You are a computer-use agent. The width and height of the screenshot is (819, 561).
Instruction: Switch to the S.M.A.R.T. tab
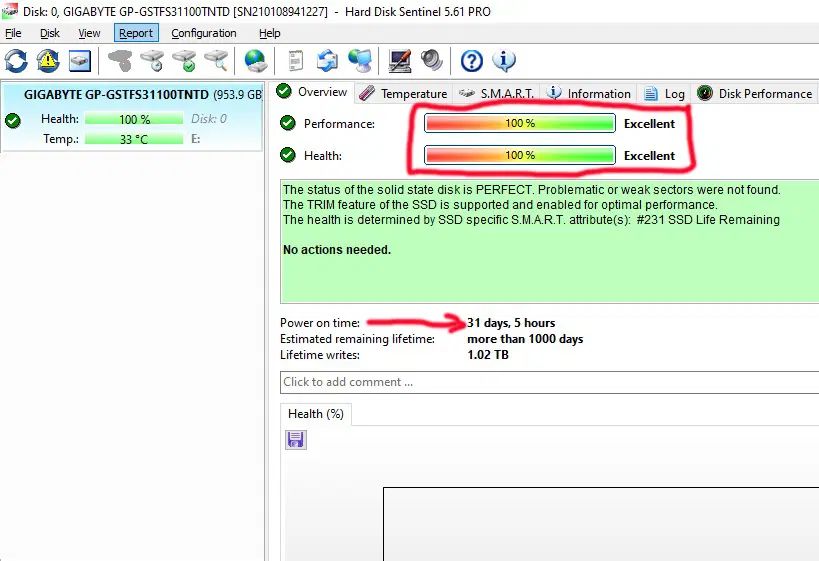tap(496, 94)
